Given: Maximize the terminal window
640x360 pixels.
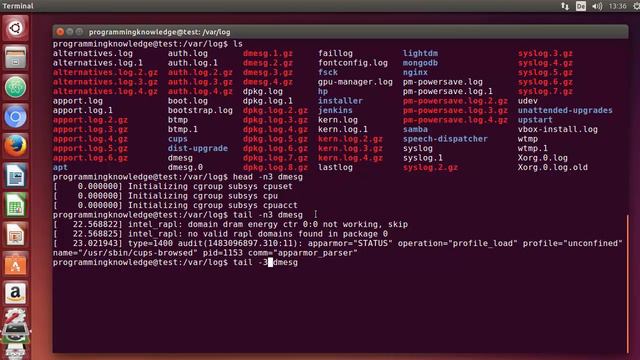Looking at the screenshot, I should (79, 32).
